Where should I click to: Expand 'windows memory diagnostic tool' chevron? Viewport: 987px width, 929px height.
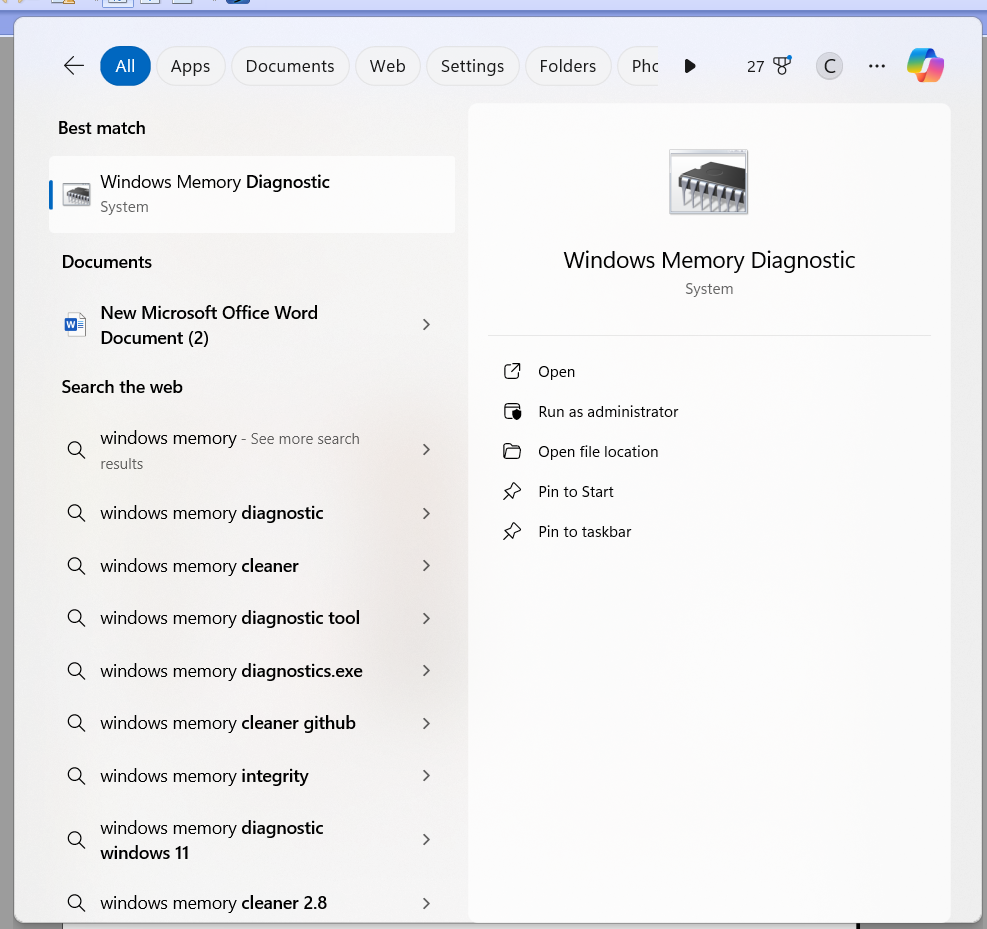[x=426, y=618]
